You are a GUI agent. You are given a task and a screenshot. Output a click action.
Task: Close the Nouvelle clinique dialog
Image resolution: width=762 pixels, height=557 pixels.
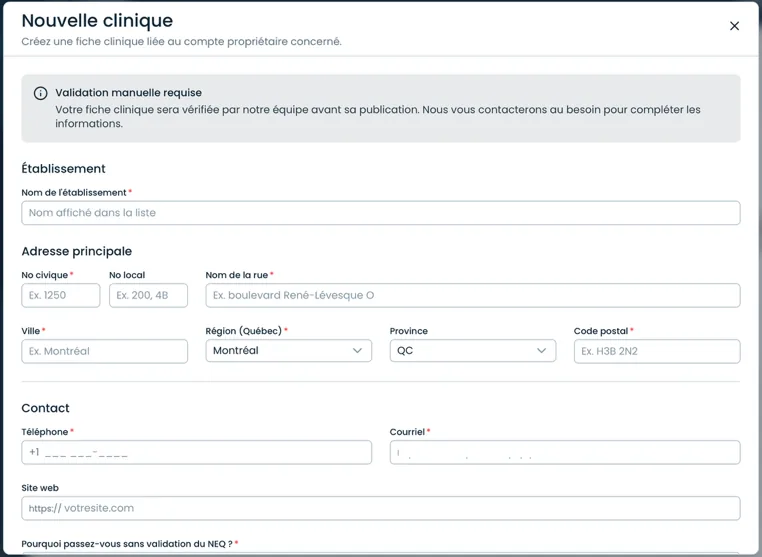coord(734,26)
